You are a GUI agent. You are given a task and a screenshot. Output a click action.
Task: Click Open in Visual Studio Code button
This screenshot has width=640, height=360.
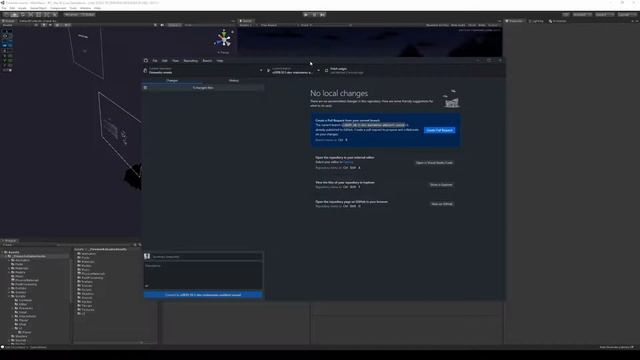tap(434, 163)
